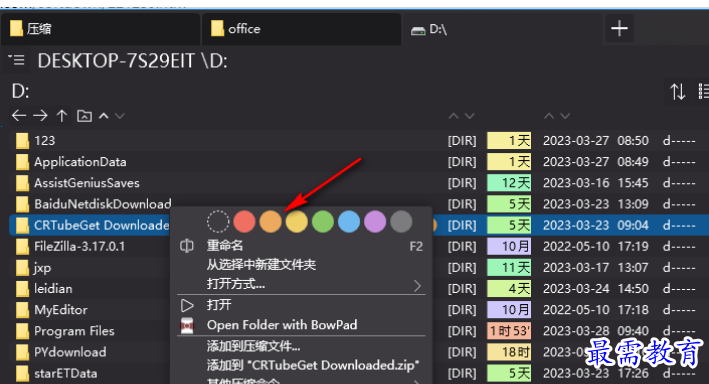Switch to the office tab
This screenshot has height=384, width=709.
[301, 29]
